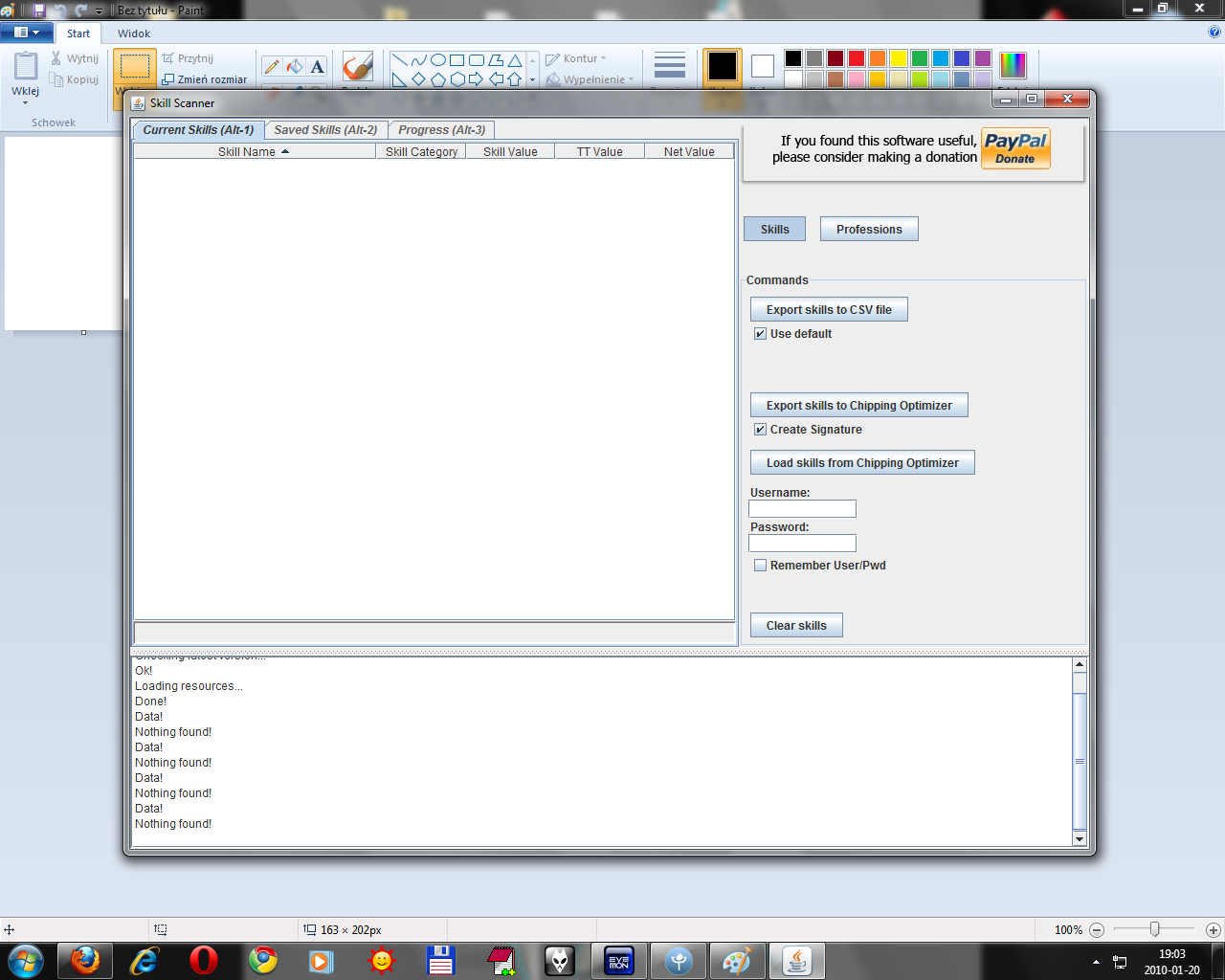Viewport: 1225px width, 980px height.
Task: Click Export skills to CSV file
Action: [828, 310]
